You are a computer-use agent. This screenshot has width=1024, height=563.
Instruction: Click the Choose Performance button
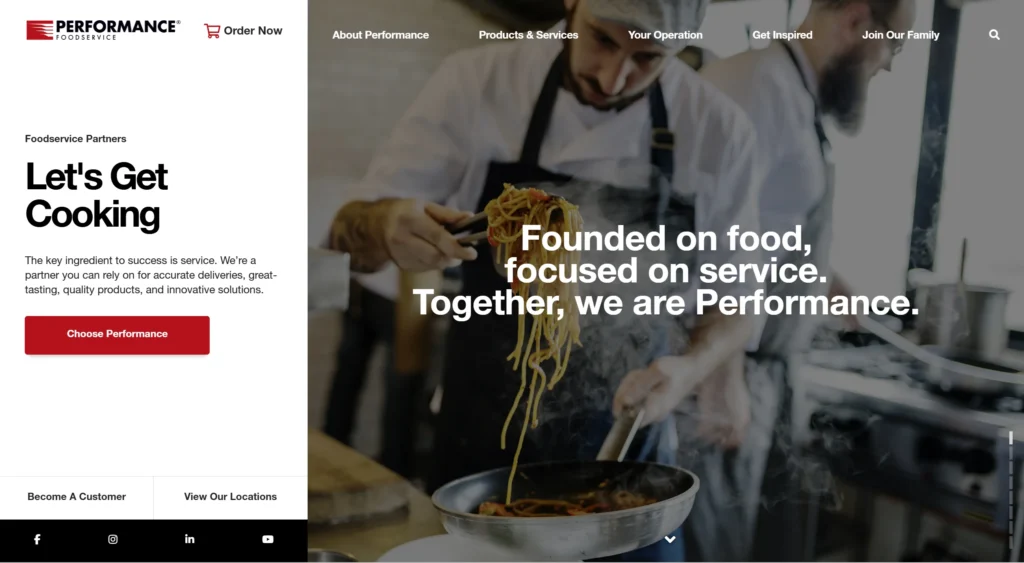tap(118, 335)
